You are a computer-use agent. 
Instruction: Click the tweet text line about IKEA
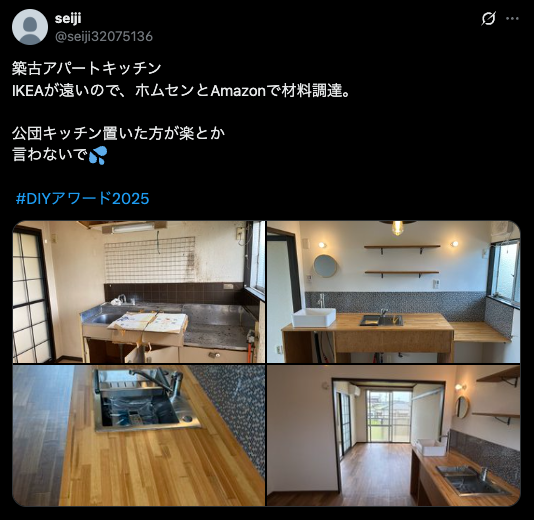[181, 91]
